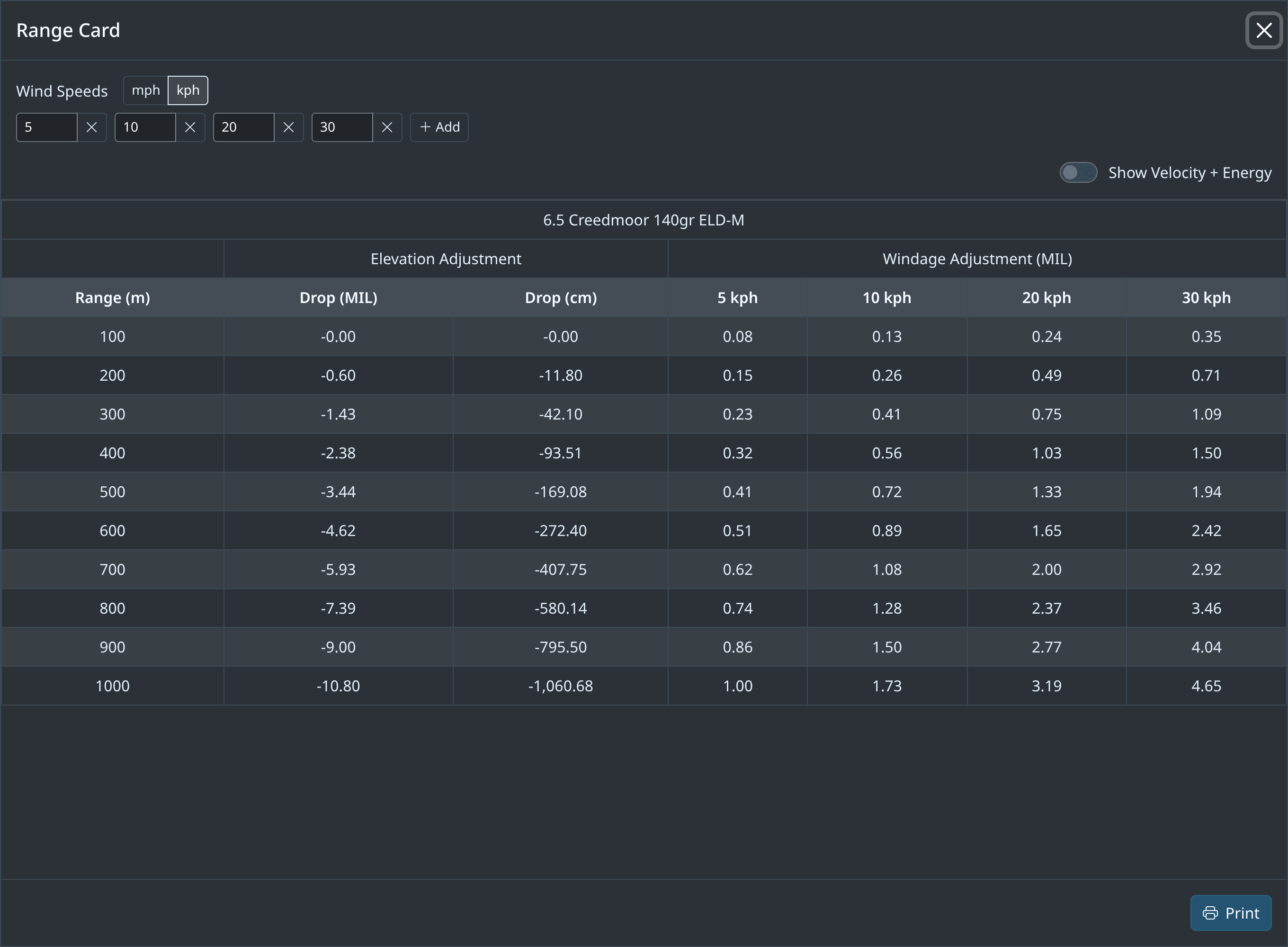1288x947 pixels.
Task: Click the -1.43 drop MIL value
Action: click(x=338, y=414)
